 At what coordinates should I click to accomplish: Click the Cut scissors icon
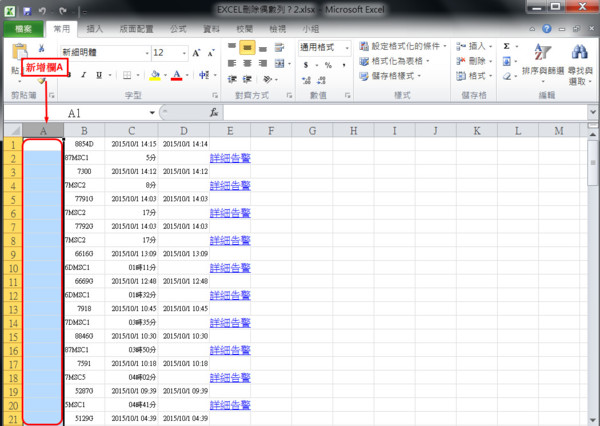pos(41,48)
